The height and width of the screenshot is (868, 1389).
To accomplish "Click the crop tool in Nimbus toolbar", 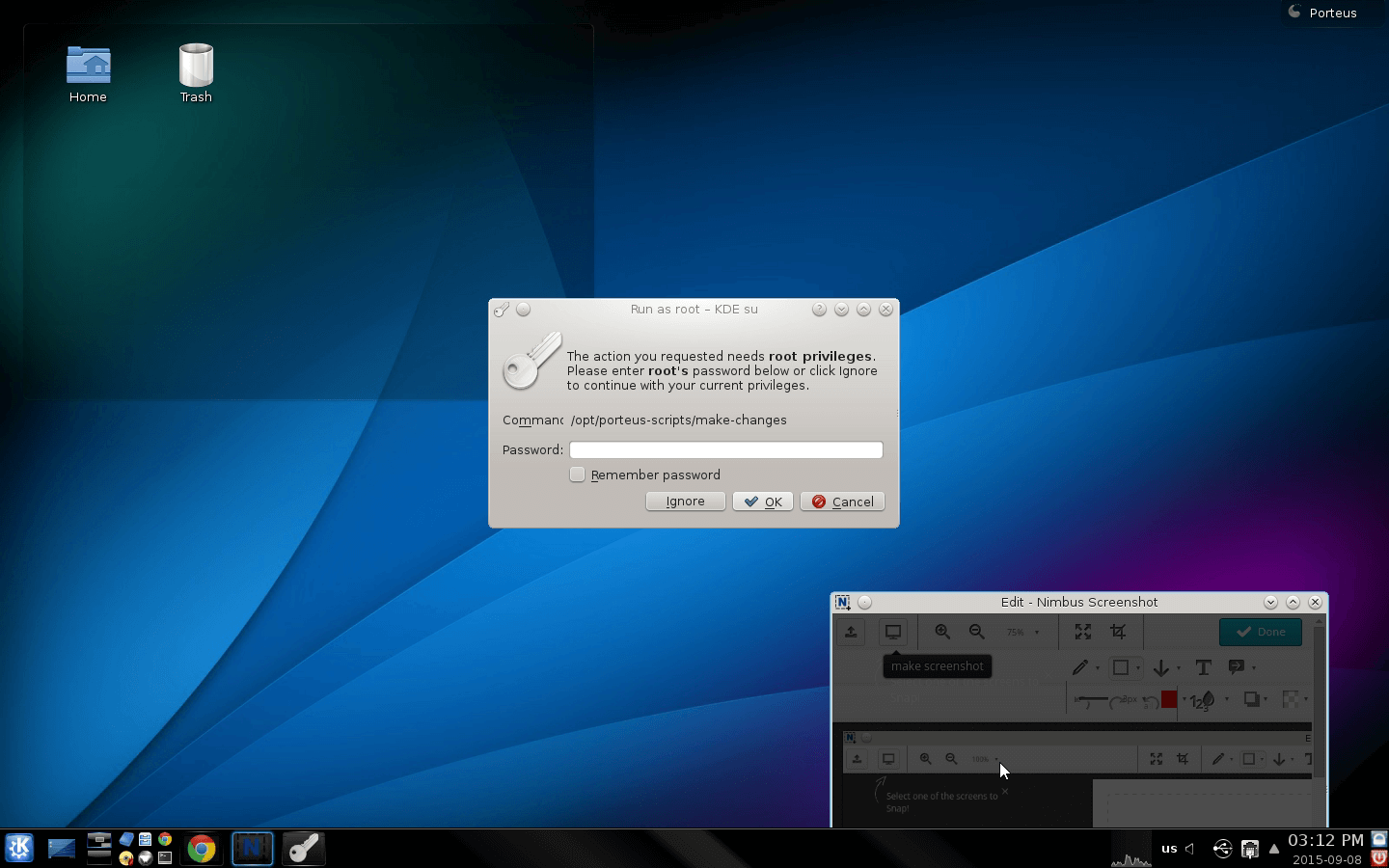I will [1118, 632].
